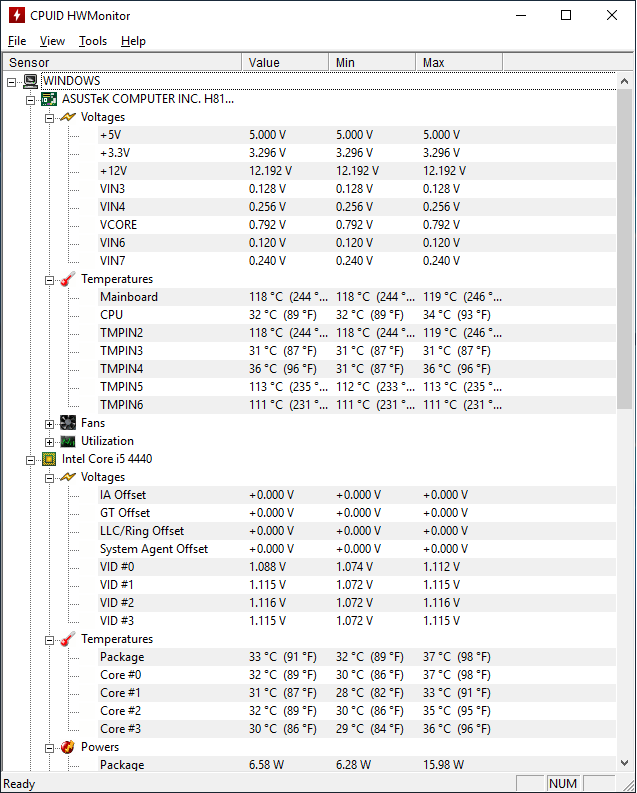Image resolution: width=637 pixels, height=793 pixels.
Task: Select the Core #0 row
Action: point(357,675)
